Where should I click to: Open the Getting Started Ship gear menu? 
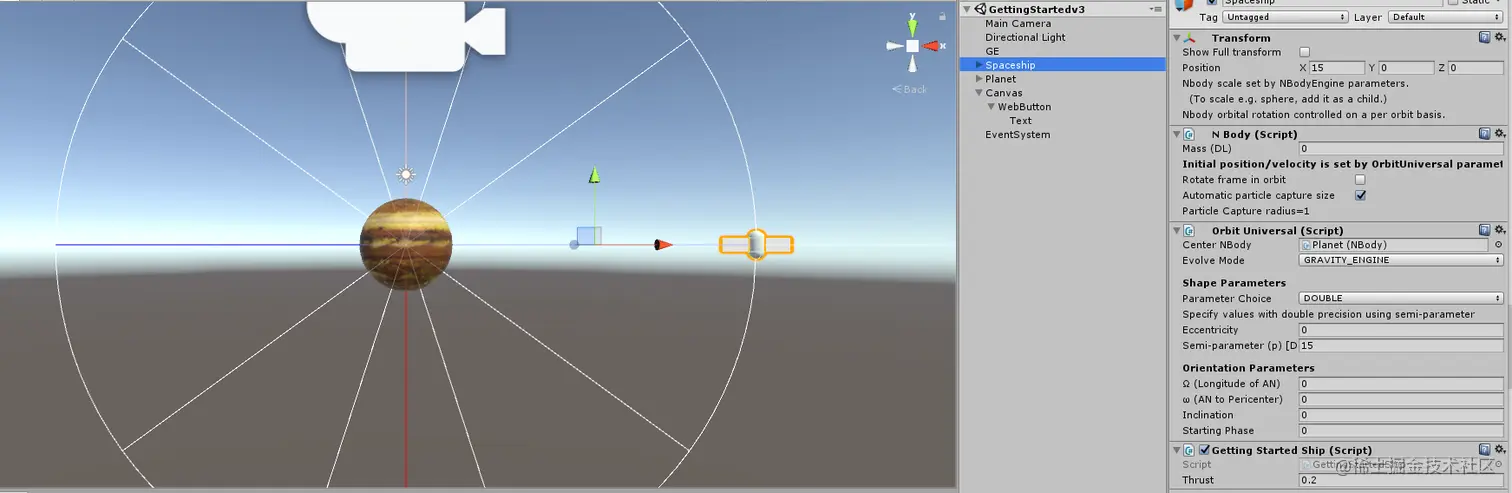(x=1498, y=450)
